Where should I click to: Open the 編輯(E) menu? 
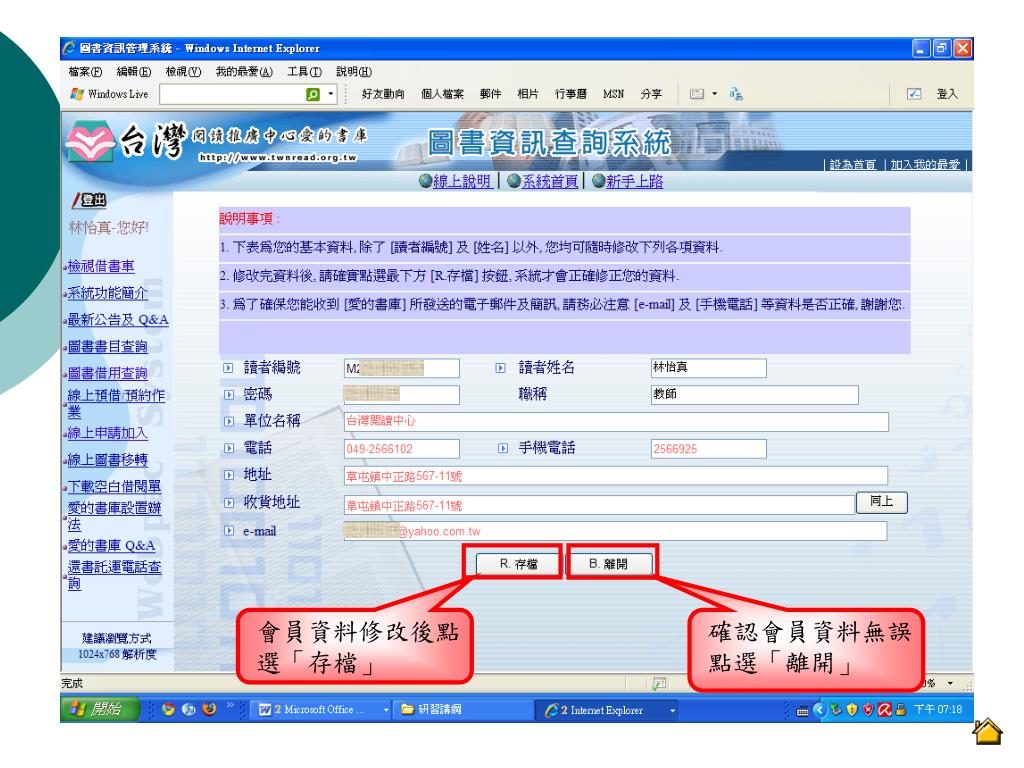click(134, 72)
